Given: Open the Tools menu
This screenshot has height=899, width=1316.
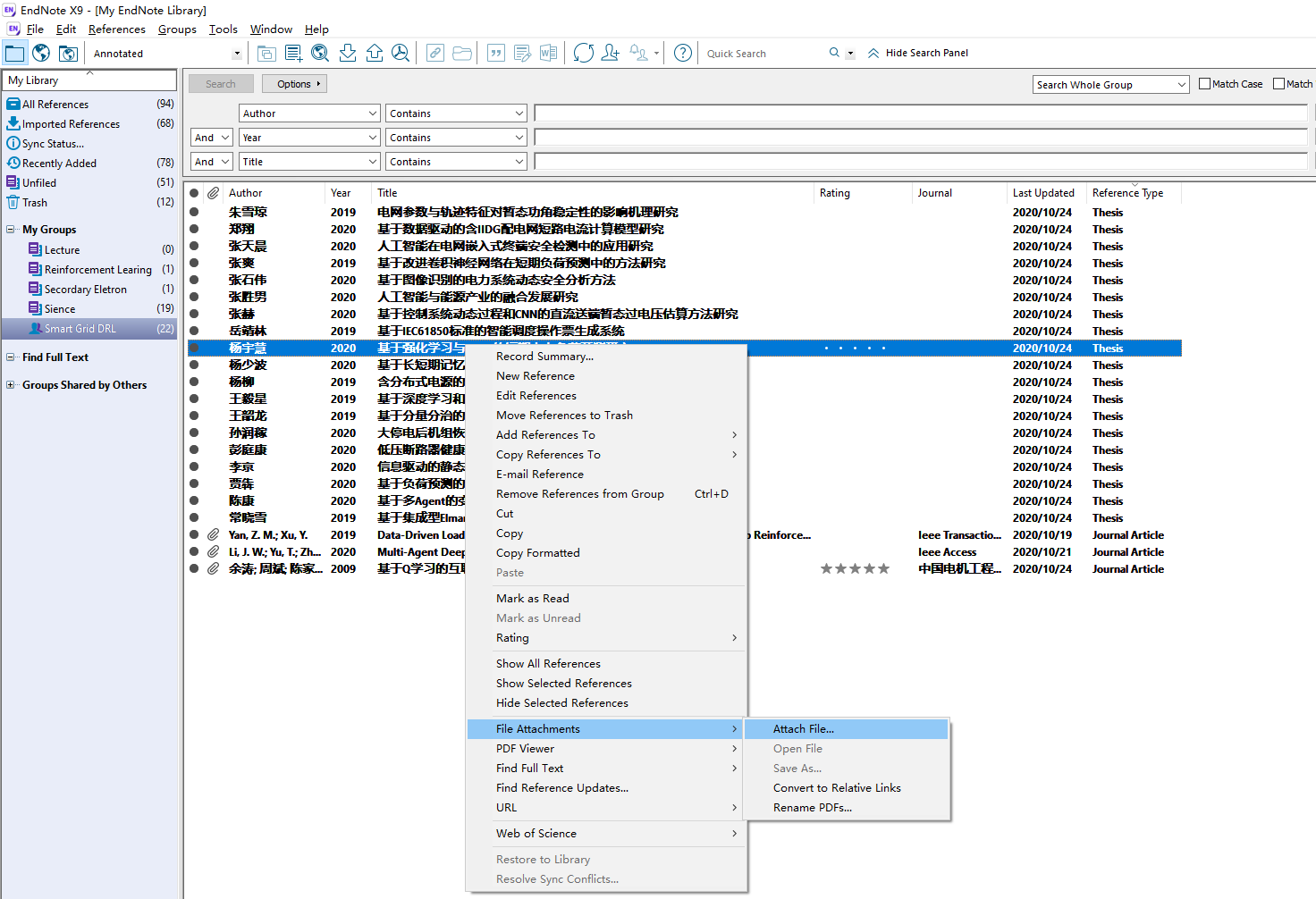Looking at the screenshot, I should [223, 29].
